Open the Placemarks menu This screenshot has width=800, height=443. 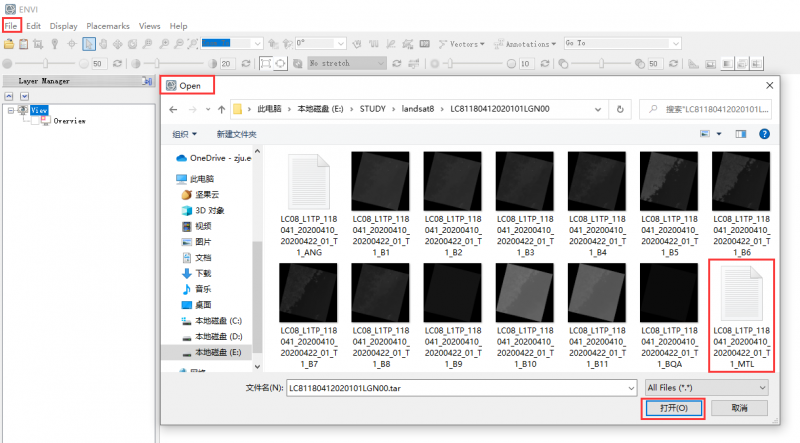click(x=108, y=25)
